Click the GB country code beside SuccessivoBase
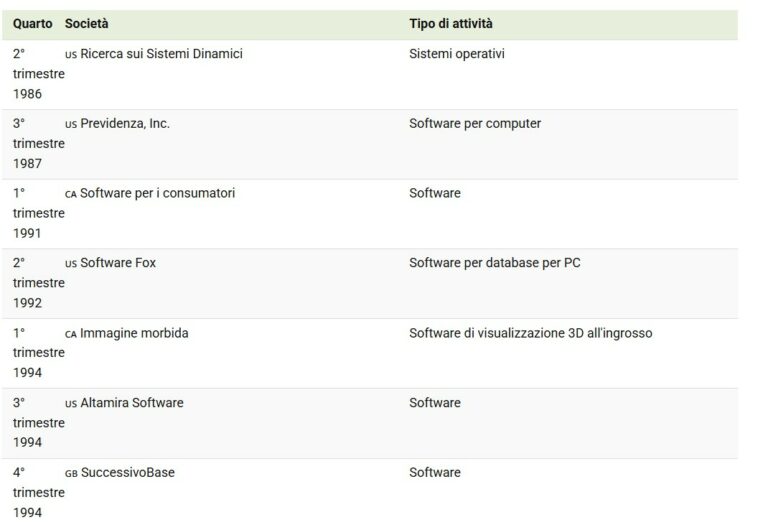The image size is (768, 525). 72,473
